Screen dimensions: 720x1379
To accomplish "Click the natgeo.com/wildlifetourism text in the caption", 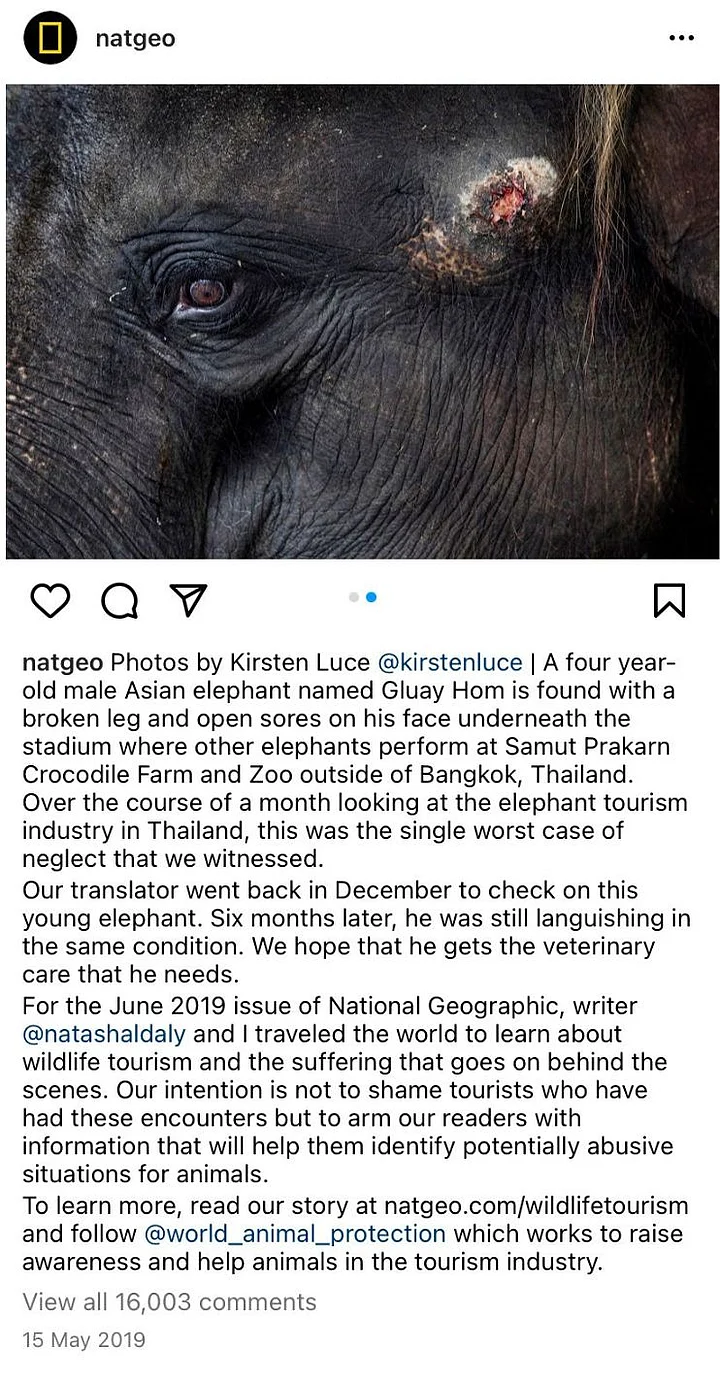I will pos(552,1206).
